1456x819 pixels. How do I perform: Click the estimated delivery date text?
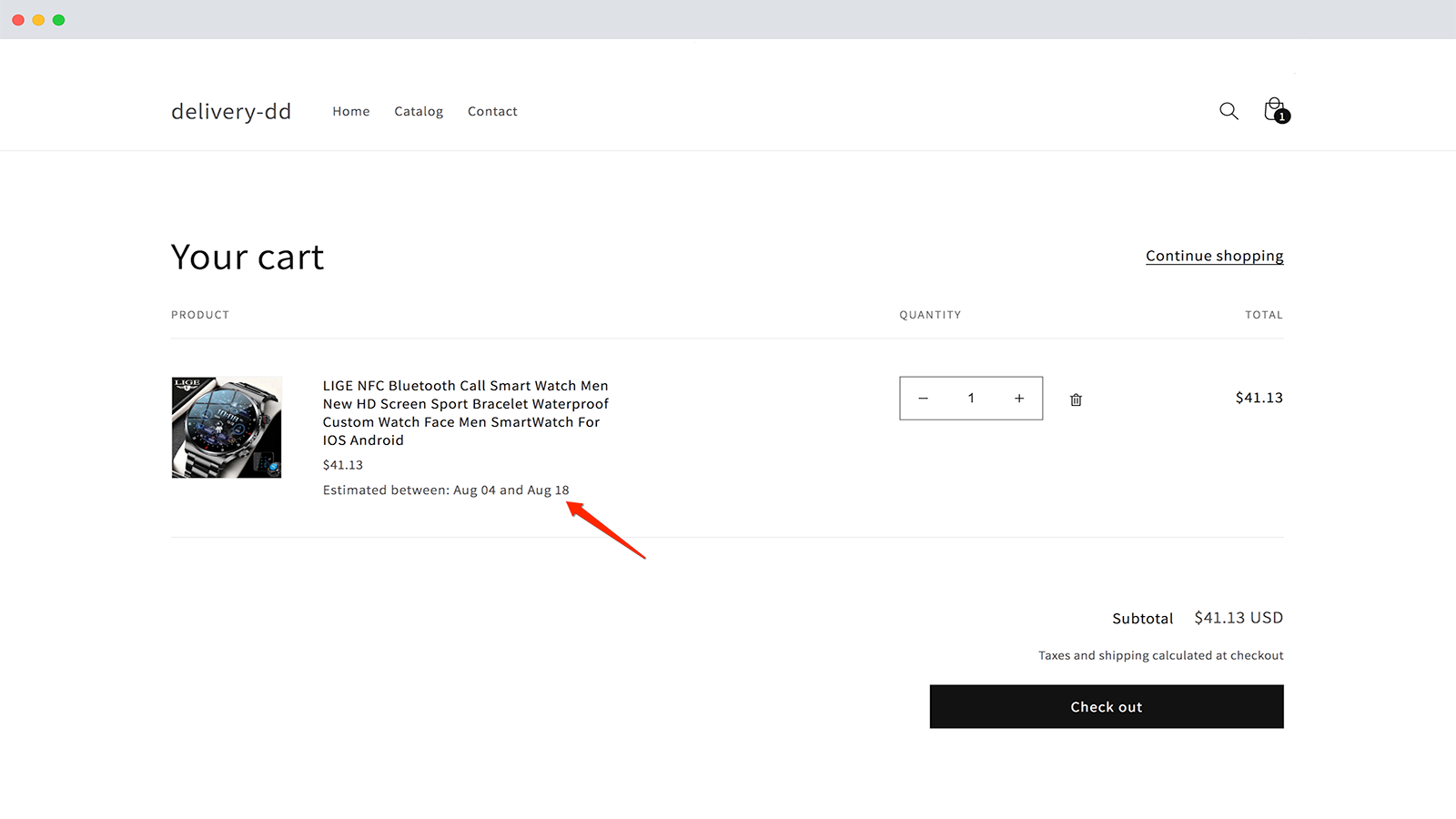pyautogui.click(x=446, y=490)
